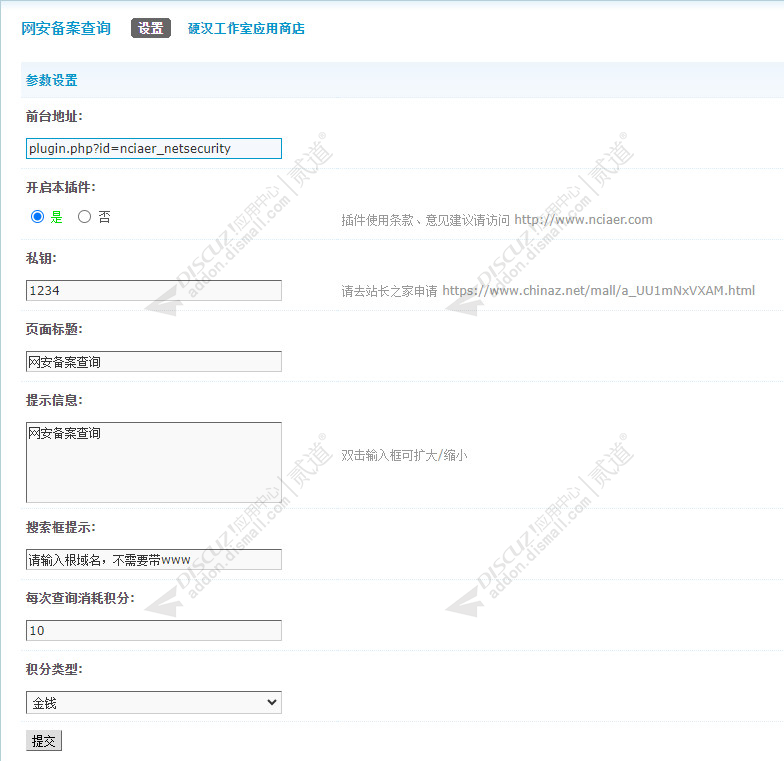The width and height of the screenshot is (784, 761).
Task: Focus the 前台地址 input field
Action: click(x=154, y=148)
